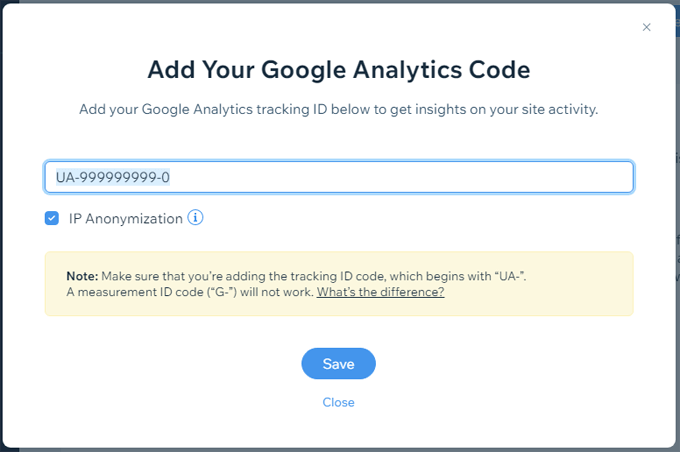Close the dialog with the X icon
The image size is (680, 452).
point(646,28)
